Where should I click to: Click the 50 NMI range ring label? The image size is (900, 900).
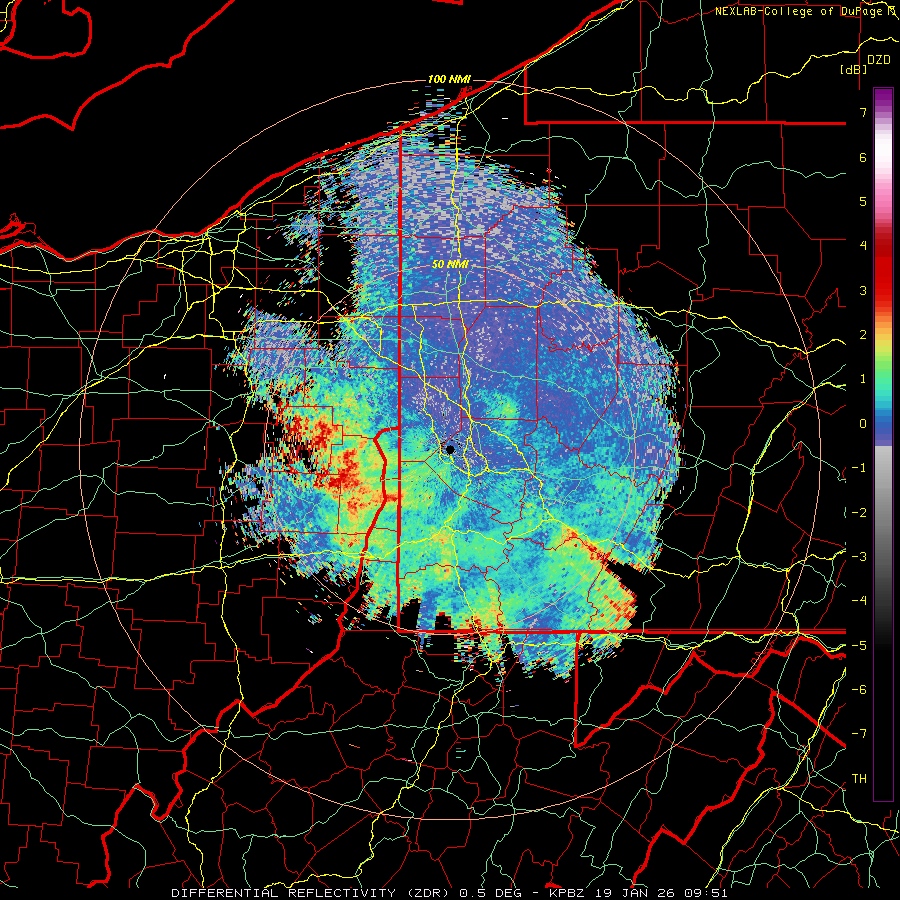tap(451, 265)
